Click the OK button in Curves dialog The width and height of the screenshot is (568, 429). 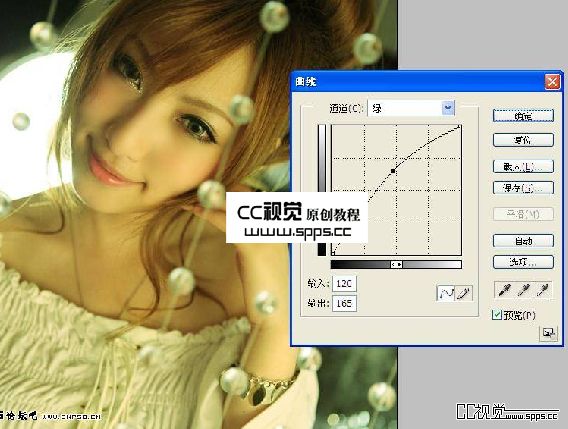click(x=523, y=116)
